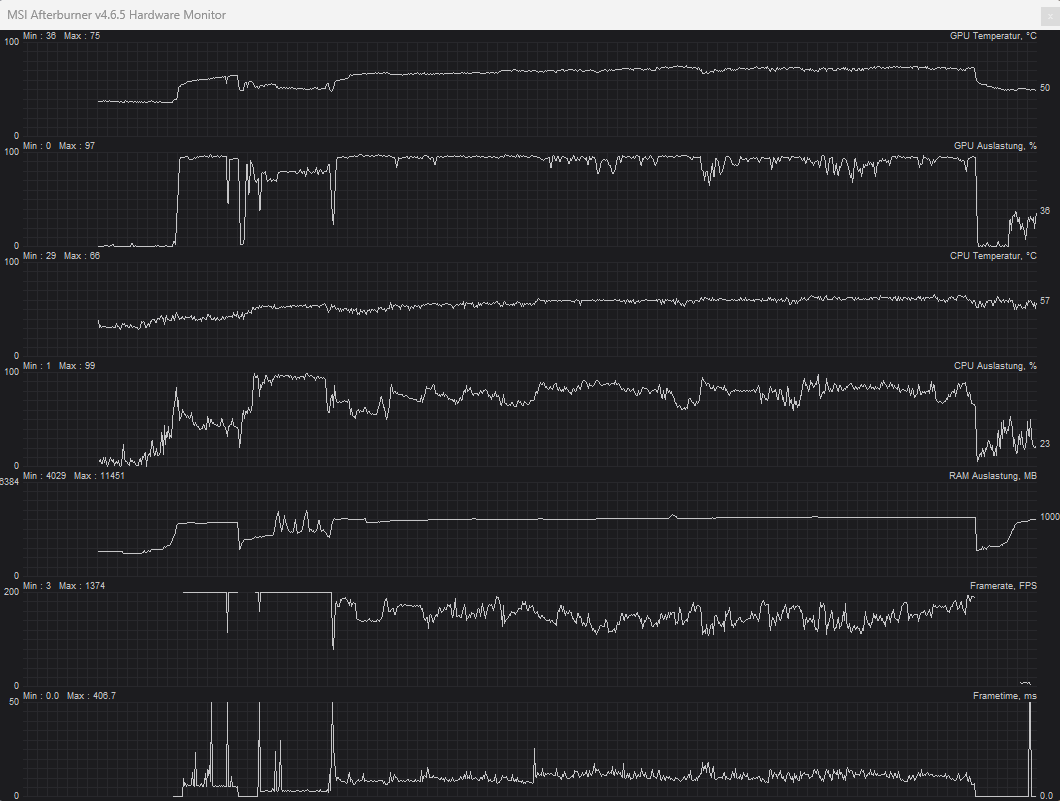
Task: Select the 'CPU Auslastung, %' graph label
Action: [x=995, y=366]
